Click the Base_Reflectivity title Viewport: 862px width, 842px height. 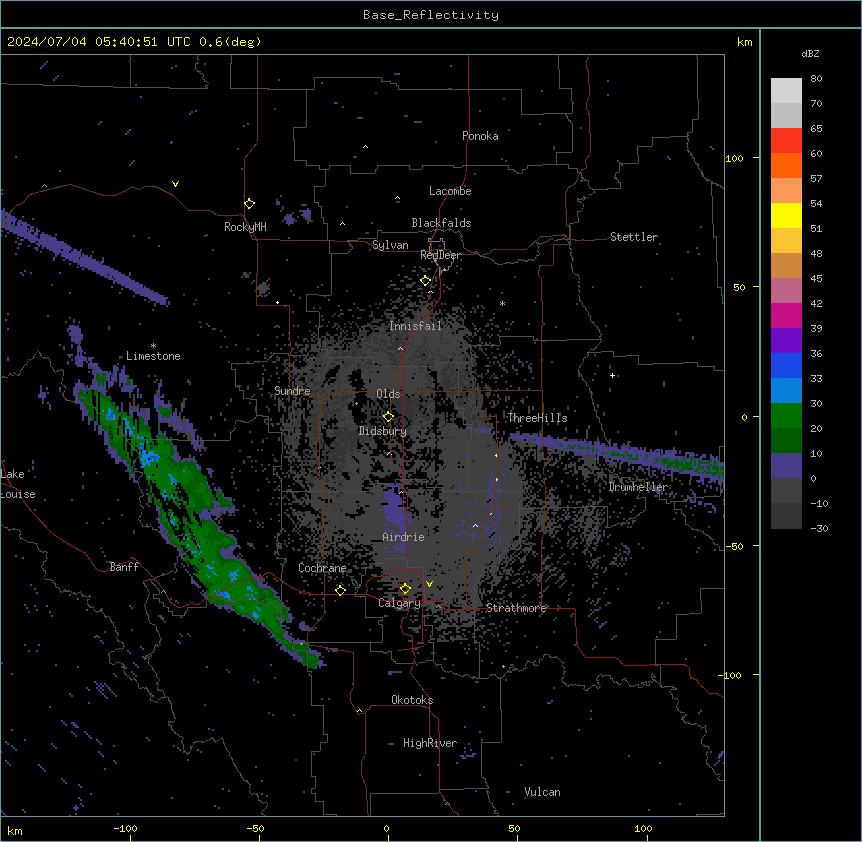pos(431,15)
